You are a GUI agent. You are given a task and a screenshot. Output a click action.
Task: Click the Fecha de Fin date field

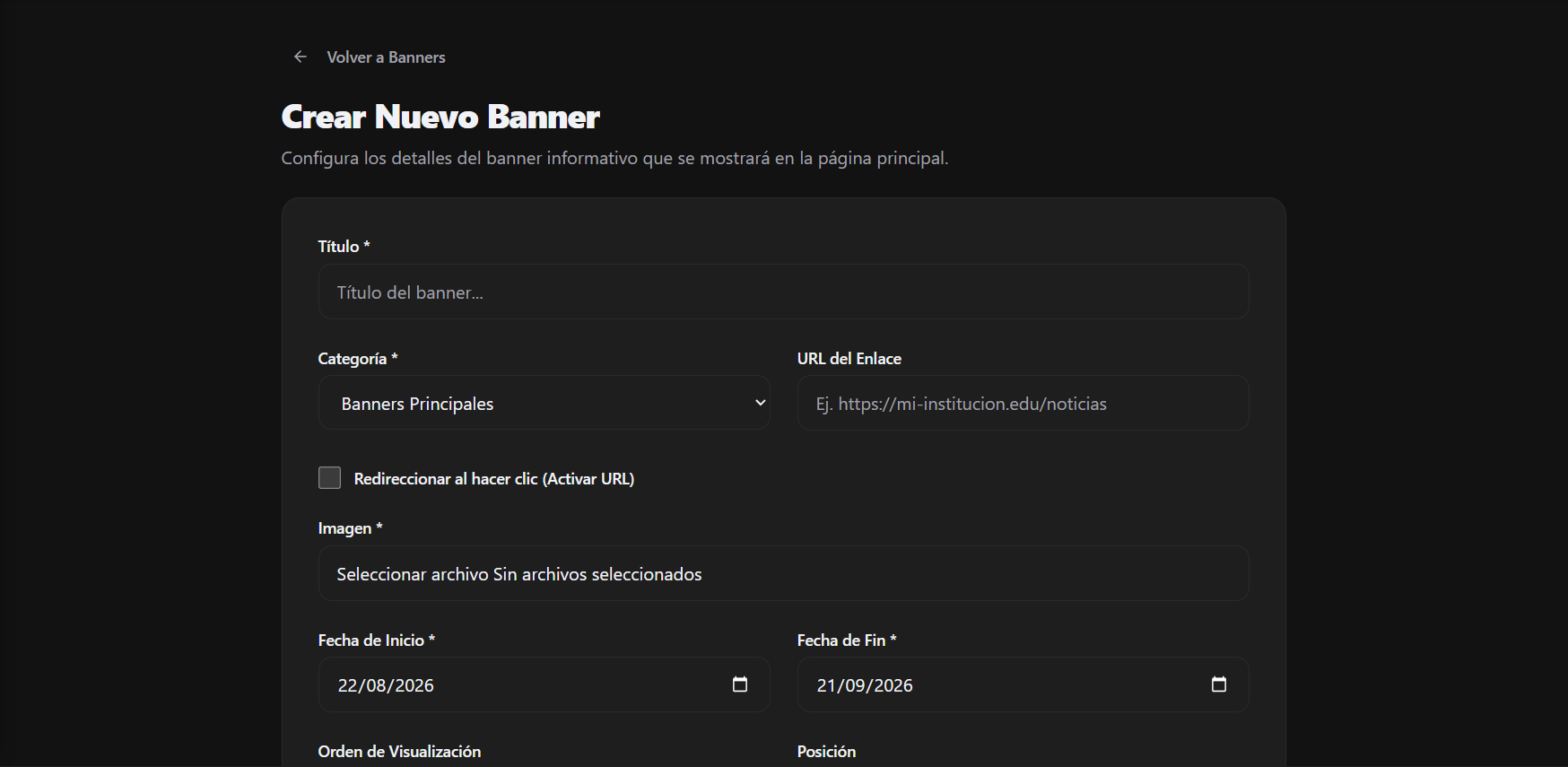[1023, 684]
